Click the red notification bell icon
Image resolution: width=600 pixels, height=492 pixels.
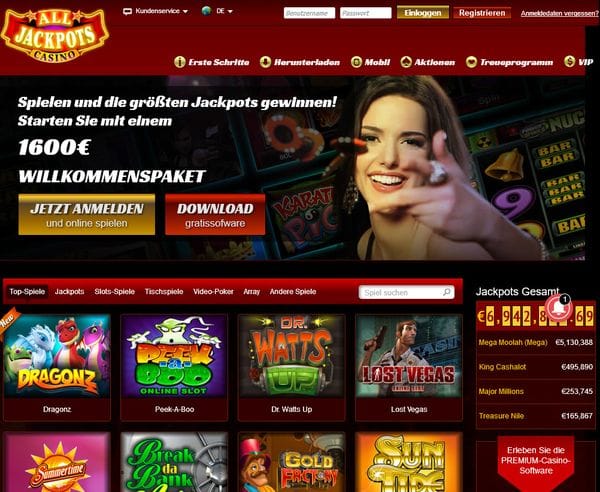pos(558,308)
